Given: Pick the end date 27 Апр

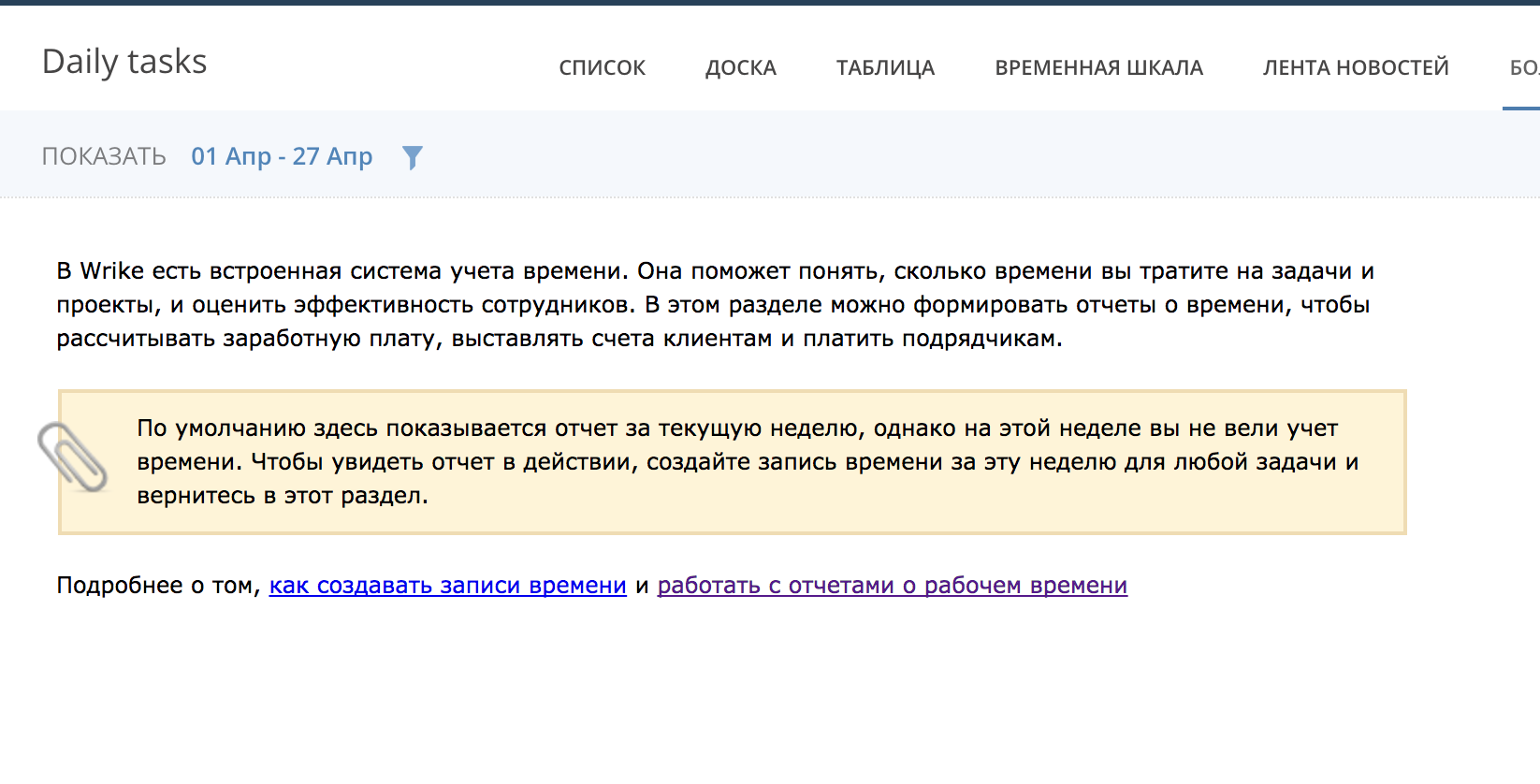Looking at the screenshot, I should (332, 156).
